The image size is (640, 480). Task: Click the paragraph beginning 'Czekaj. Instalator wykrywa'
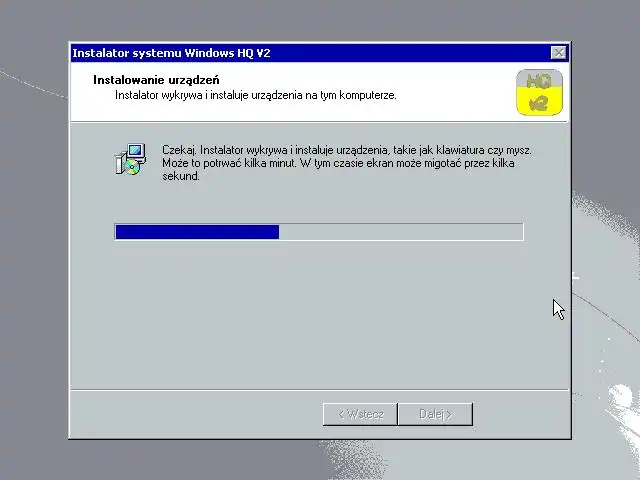tap(347, 163)
